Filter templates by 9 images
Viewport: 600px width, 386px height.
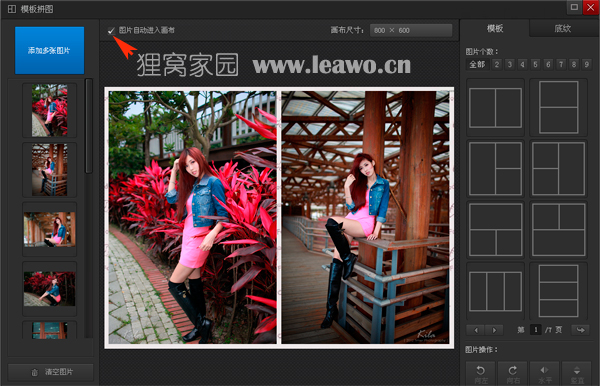(x=586, y=64)
